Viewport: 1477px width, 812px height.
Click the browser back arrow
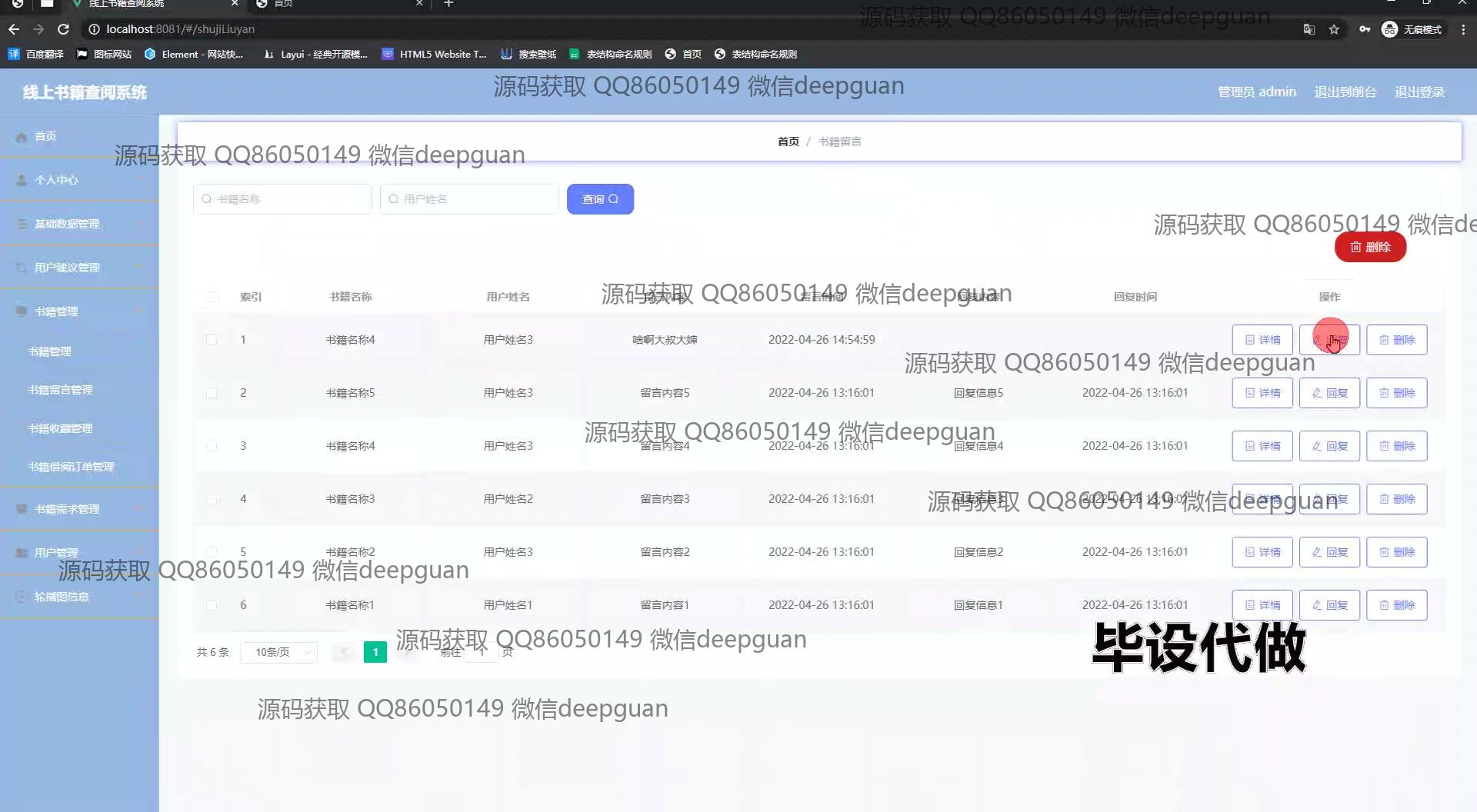(14, 29)
